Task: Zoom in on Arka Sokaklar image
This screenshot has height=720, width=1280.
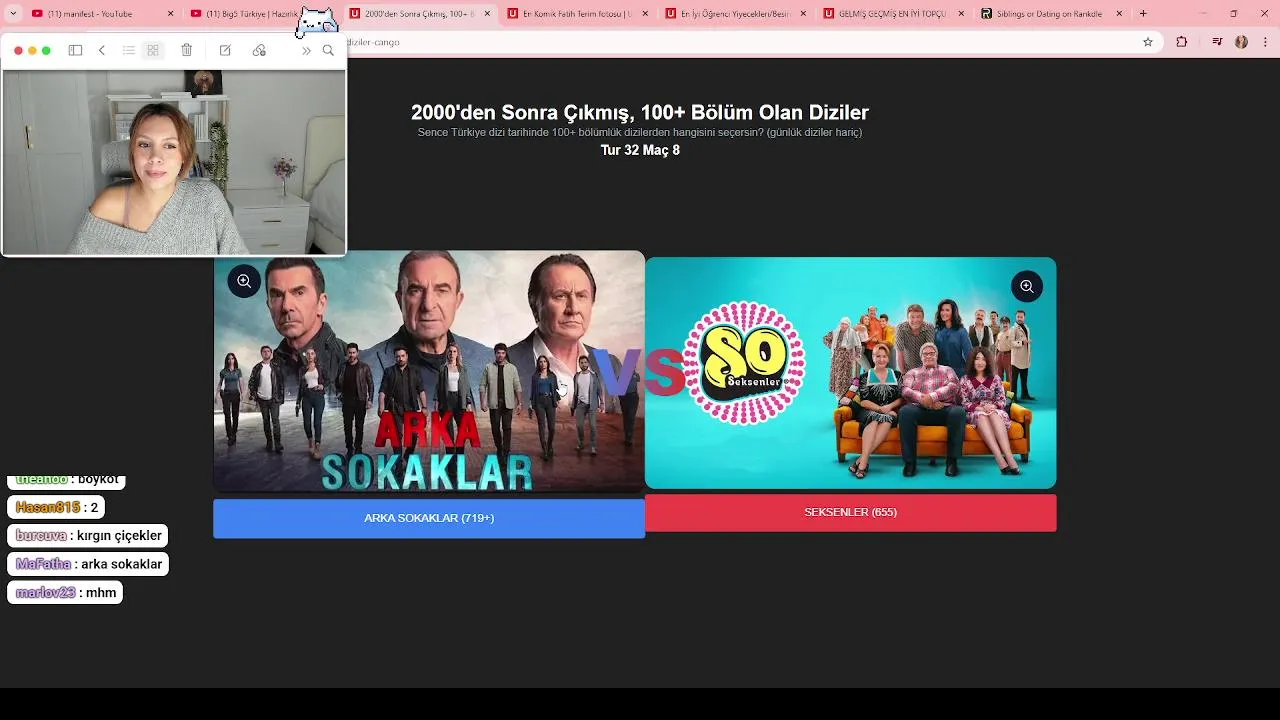Action: coord(243,281)
